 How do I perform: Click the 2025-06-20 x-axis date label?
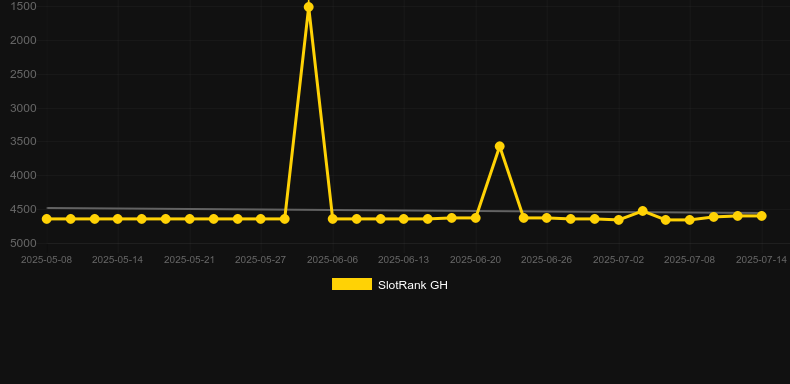pyautogui.click(x=475, y=260)
